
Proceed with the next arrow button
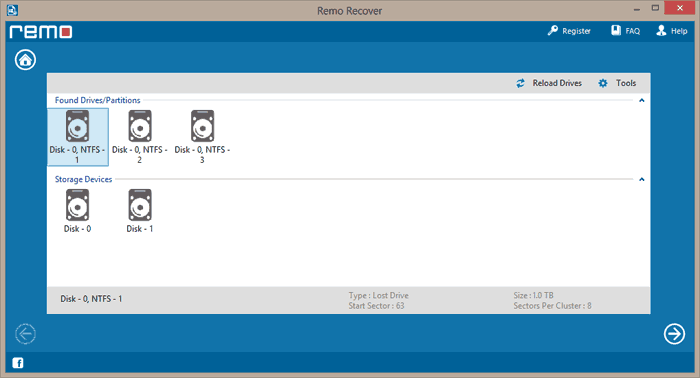click(674, 334)
